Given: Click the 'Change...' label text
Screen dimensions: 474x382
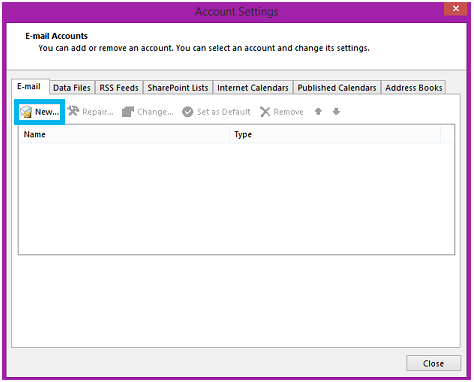Looking at the screenshot, I should pos(155,112).
